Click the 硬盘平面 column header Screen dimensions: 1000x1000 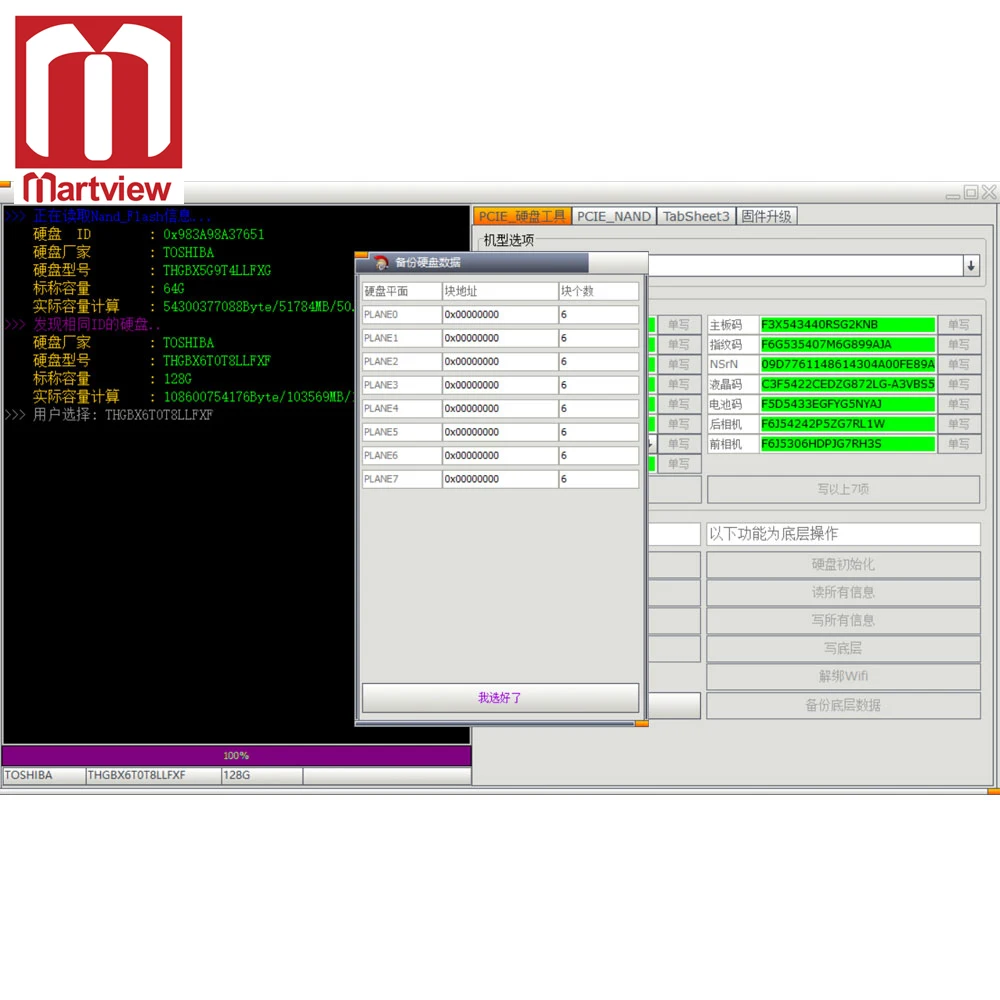pyautogui.click(x=402, y=291)
